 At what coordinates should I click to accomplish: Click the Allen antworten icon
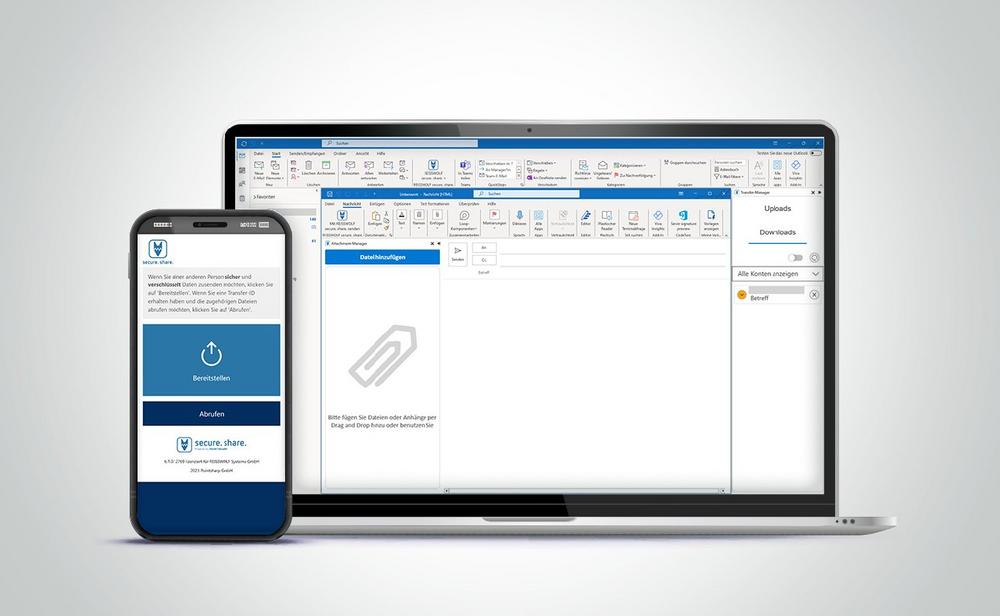pyautogui.click(x=369, y=166)
